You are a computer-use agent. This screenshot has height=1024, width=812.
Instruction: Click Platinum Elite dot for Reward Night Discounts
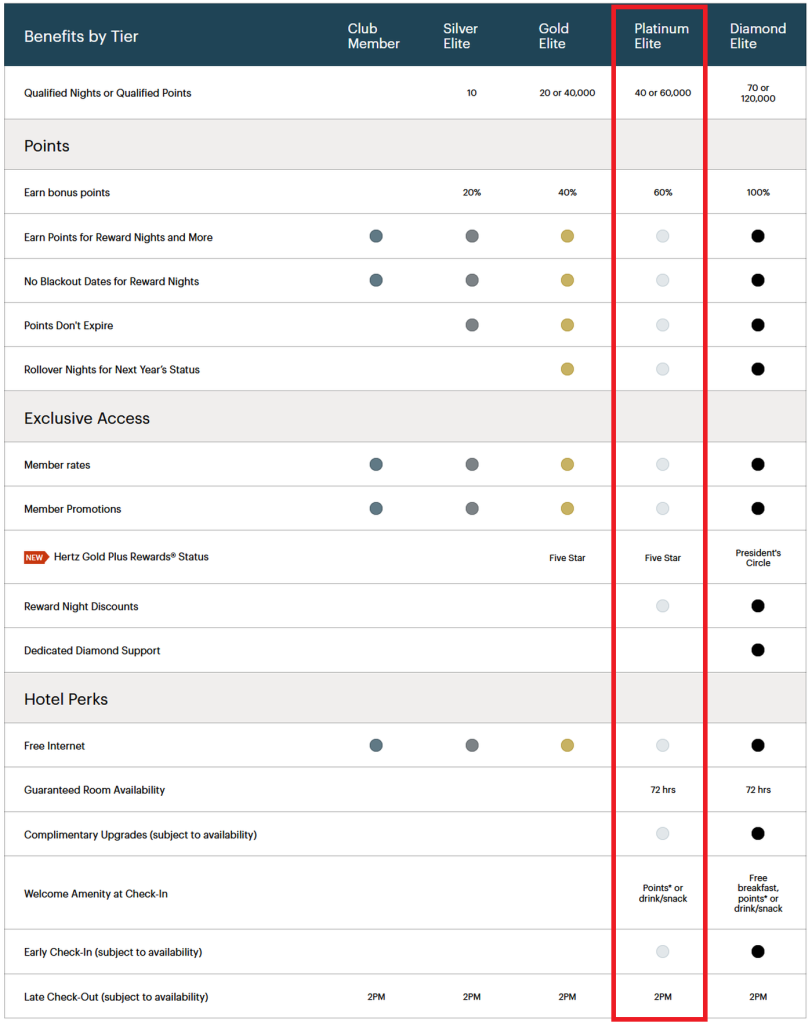(x=662, y=606)
